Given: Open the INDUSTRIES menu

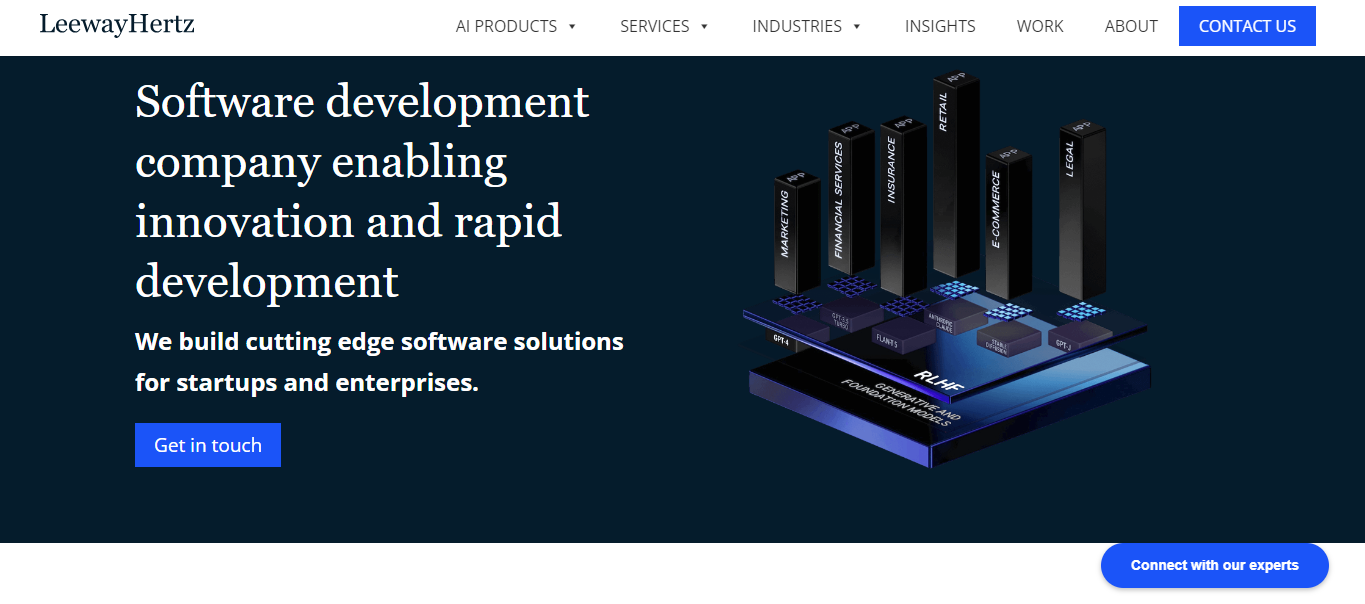Looking at the screenshot, I should (x=797, y=27).
